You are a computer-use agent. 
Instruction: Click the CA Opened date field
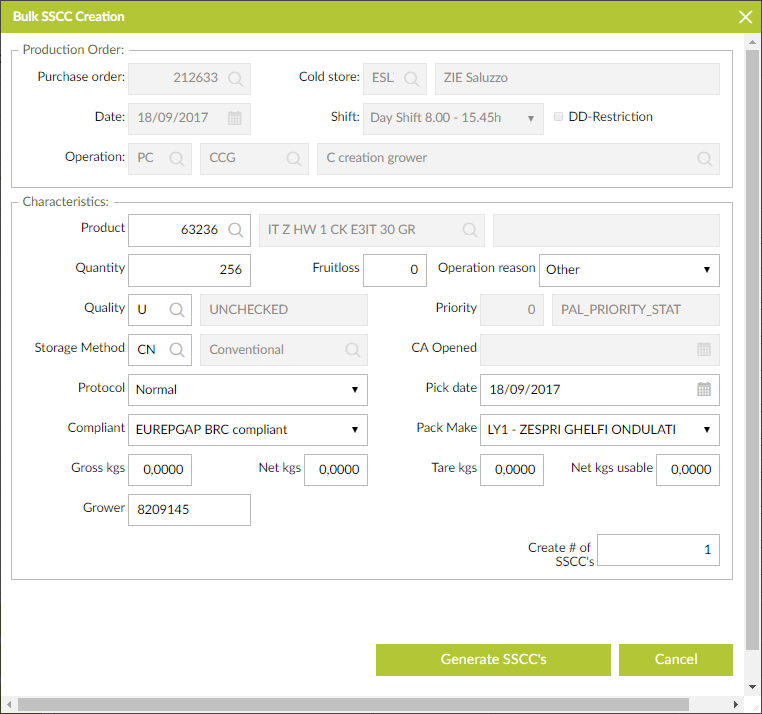(x=600, y=350)
